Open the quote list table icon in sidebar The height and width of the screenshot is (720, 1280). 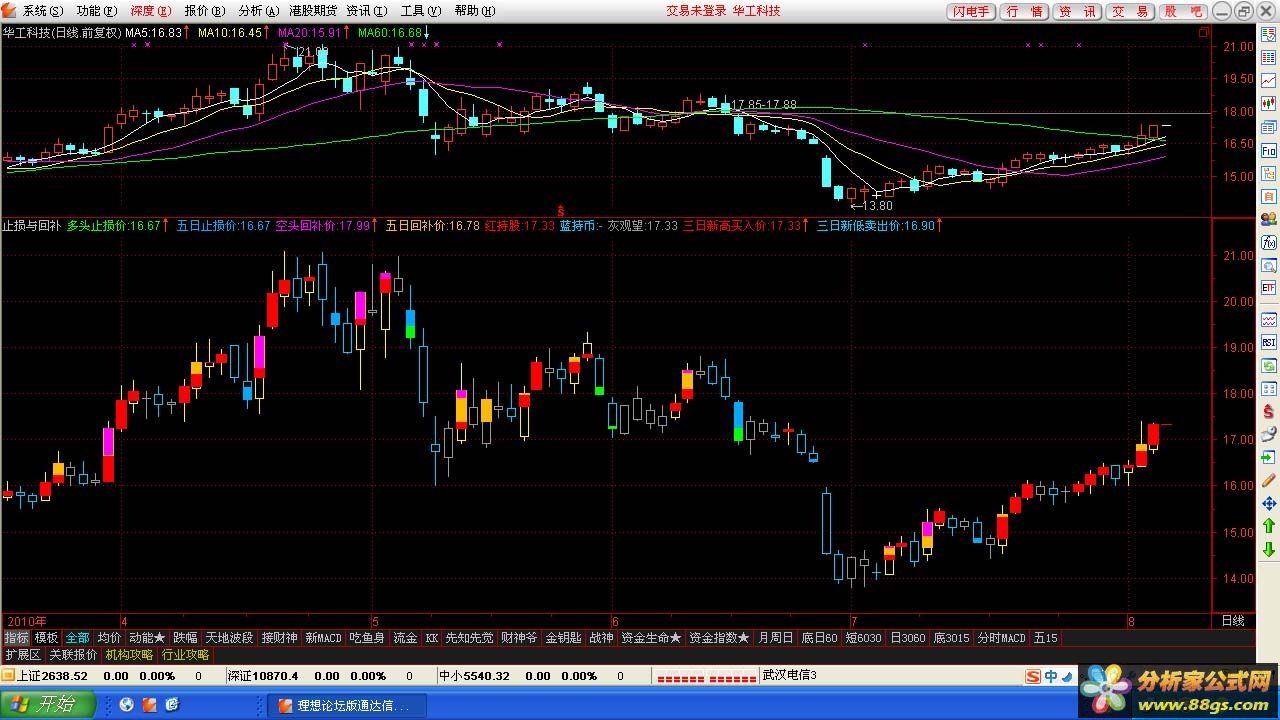[1269, 59]
